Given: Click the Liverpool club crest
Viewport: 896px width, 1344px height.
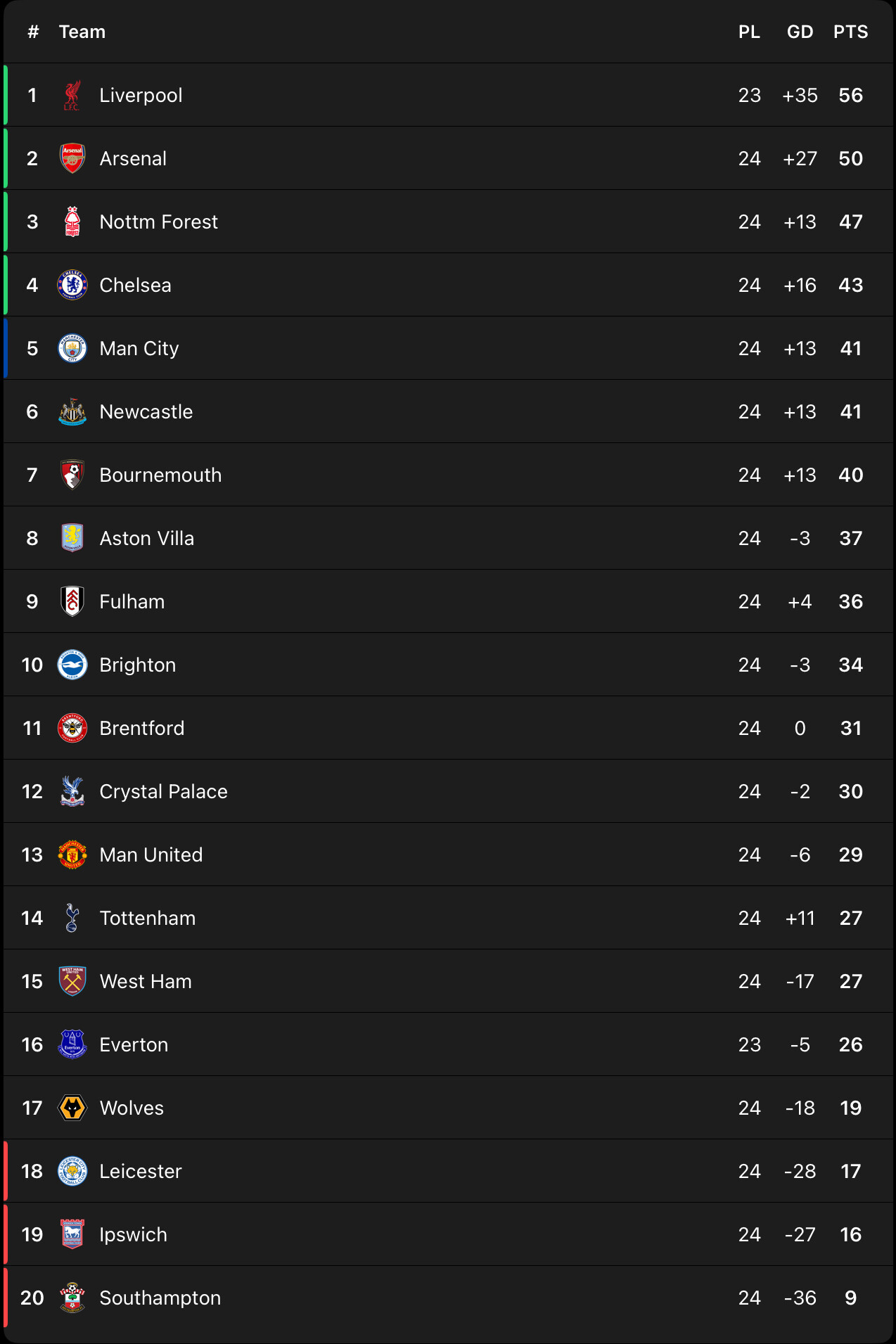Looking at the screenshot, I should click(x=72, y=96).
